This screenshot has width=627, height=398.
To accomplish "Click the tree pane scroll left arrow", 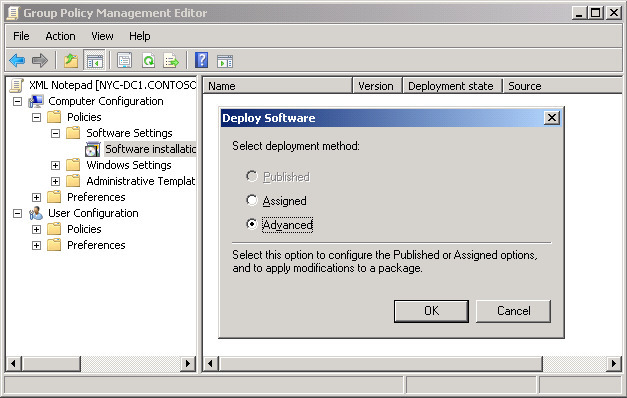I will [x=14, y=364].
